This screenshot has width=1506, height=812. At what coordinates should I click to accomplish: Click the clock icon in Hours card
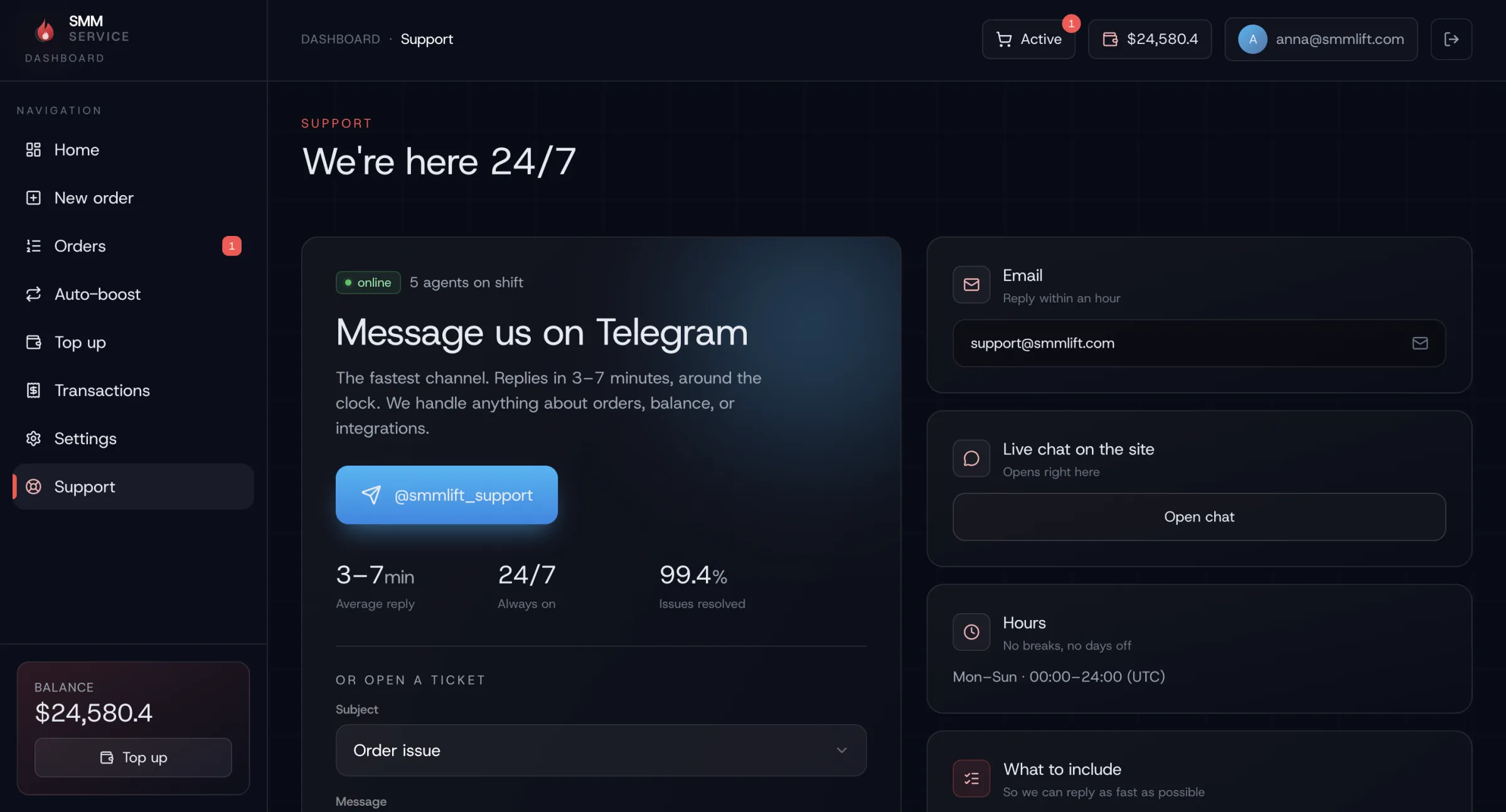(x=971, y=632)
